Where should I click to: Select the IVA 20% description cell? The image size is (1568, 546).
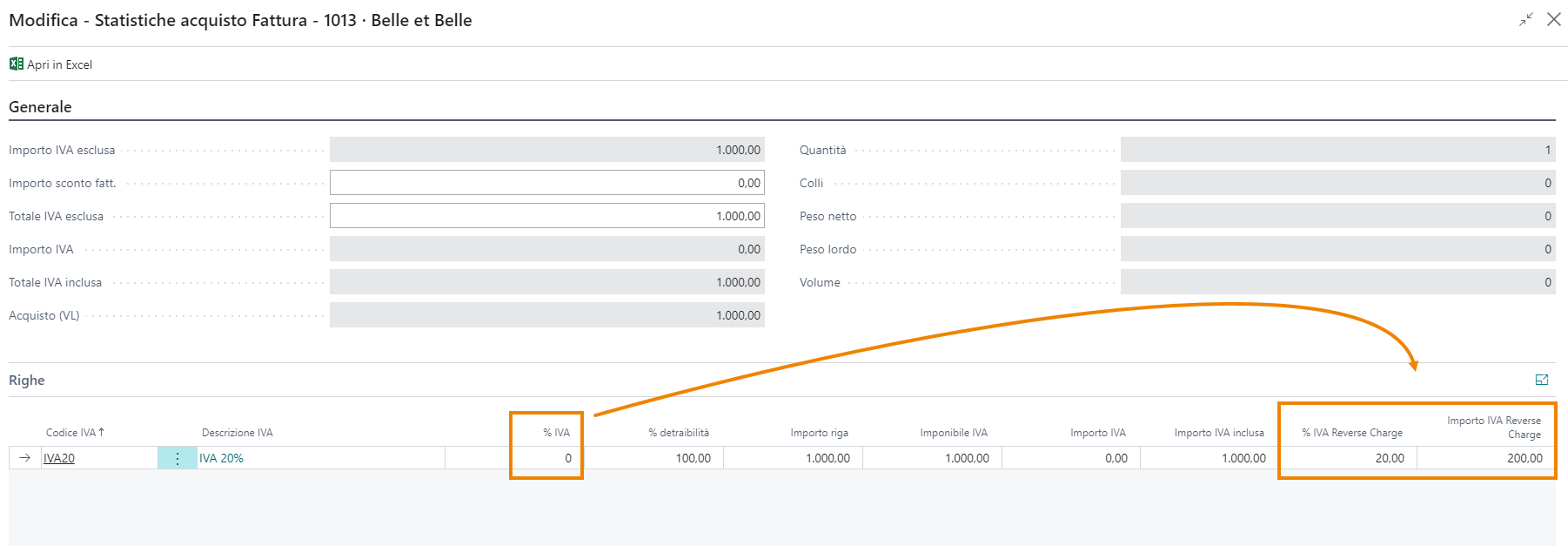click(x=222, y=458)
